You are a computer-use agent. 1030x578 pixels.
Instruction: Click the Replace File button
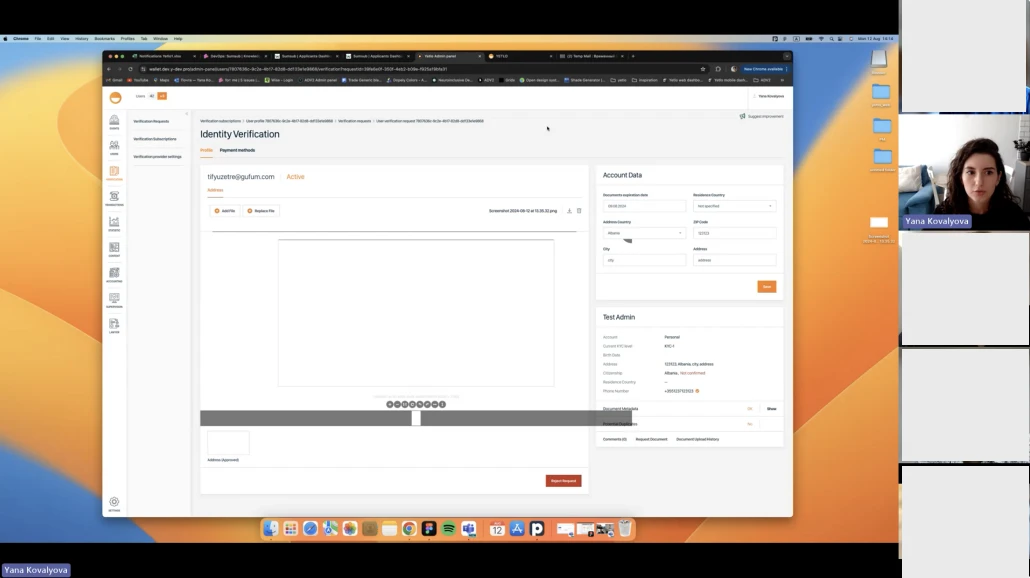pyautogui.click(x=261, y=211)
